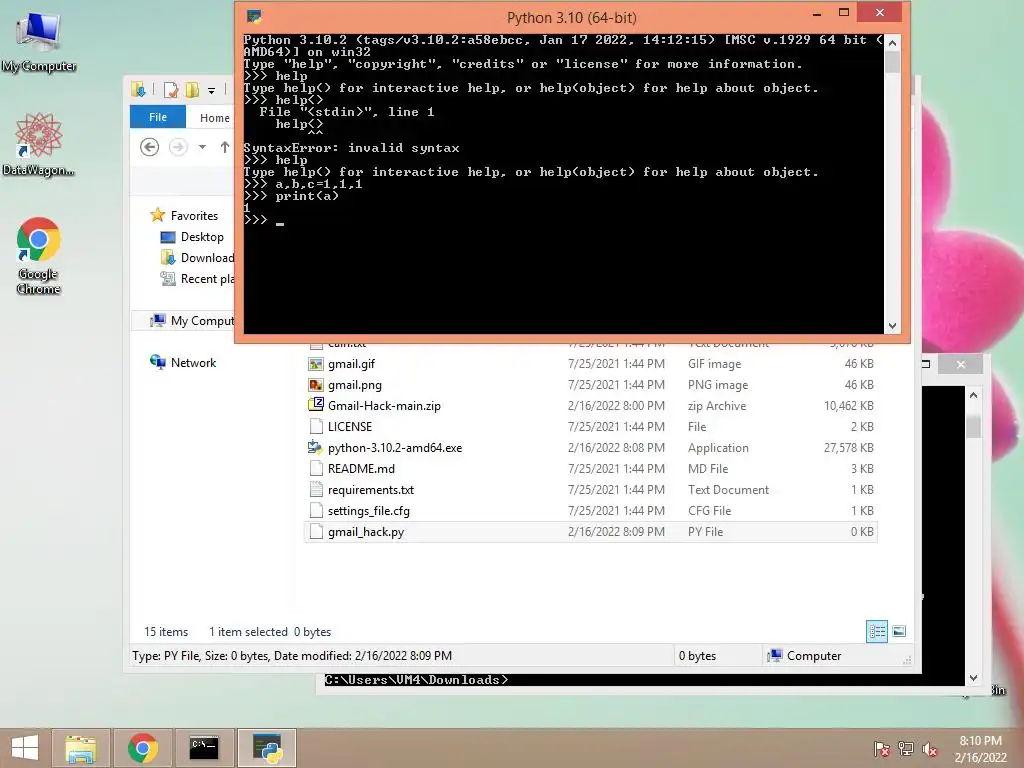The height and width of the screenshot is (768, 1024).
Task: Select Network in the navigation pane
Action: tap(183, 362)
